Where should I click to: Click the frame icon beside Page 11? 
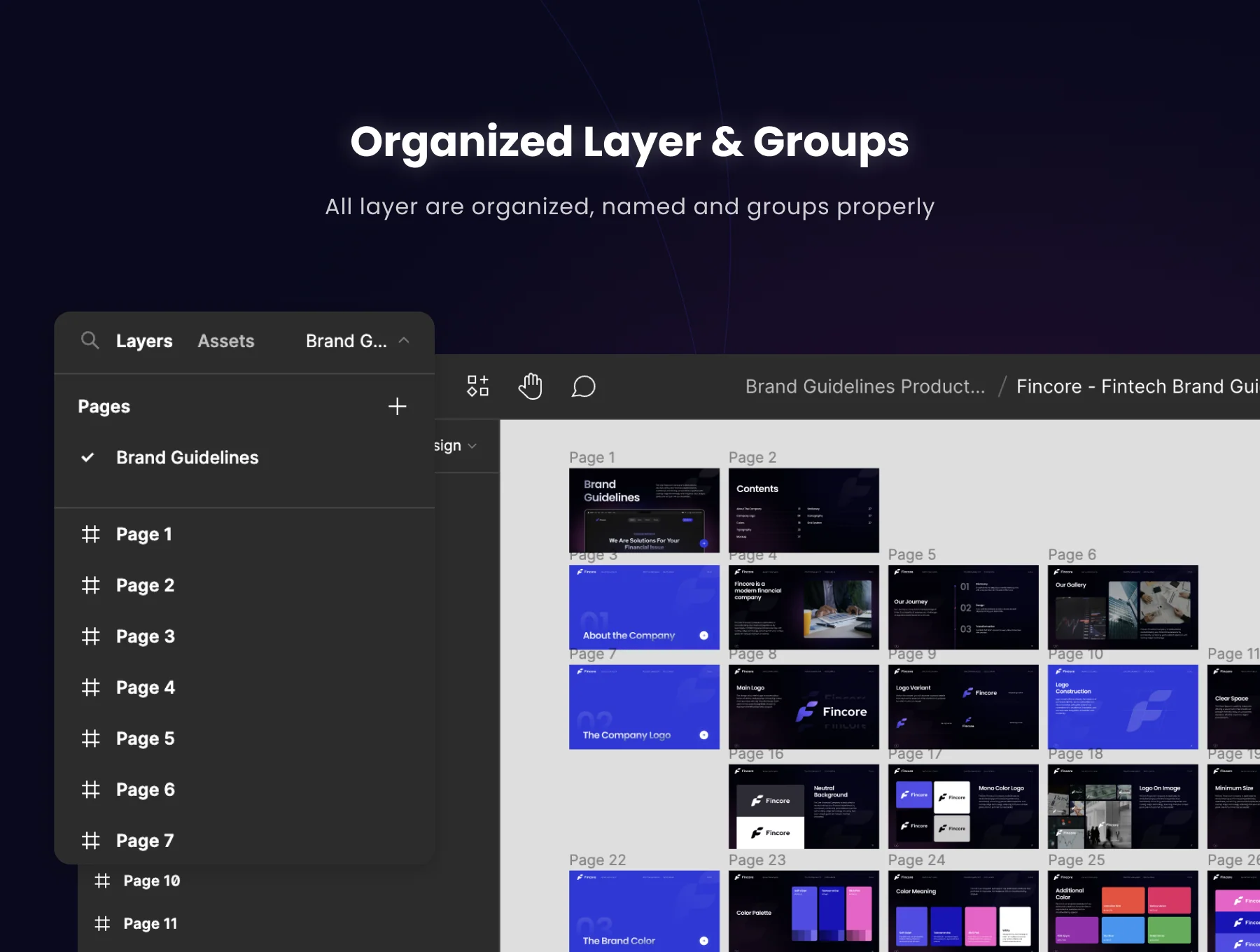coord(102,923)
